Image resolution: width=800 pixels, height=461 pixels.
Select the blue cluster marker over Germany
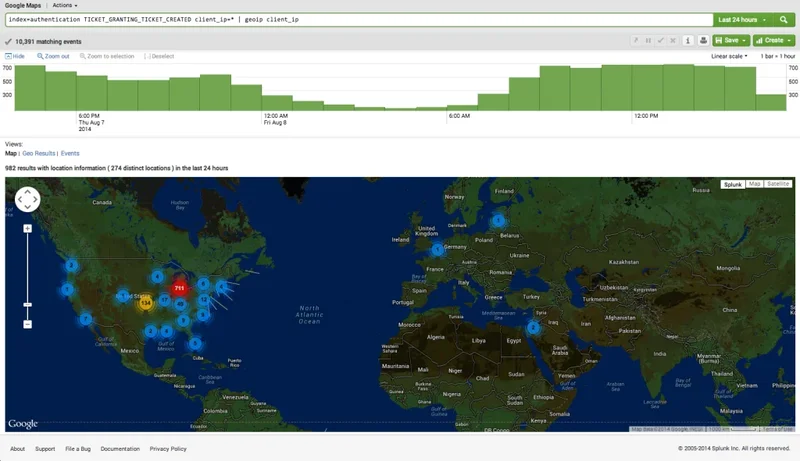pyautogui.click(x=437, y=250)
